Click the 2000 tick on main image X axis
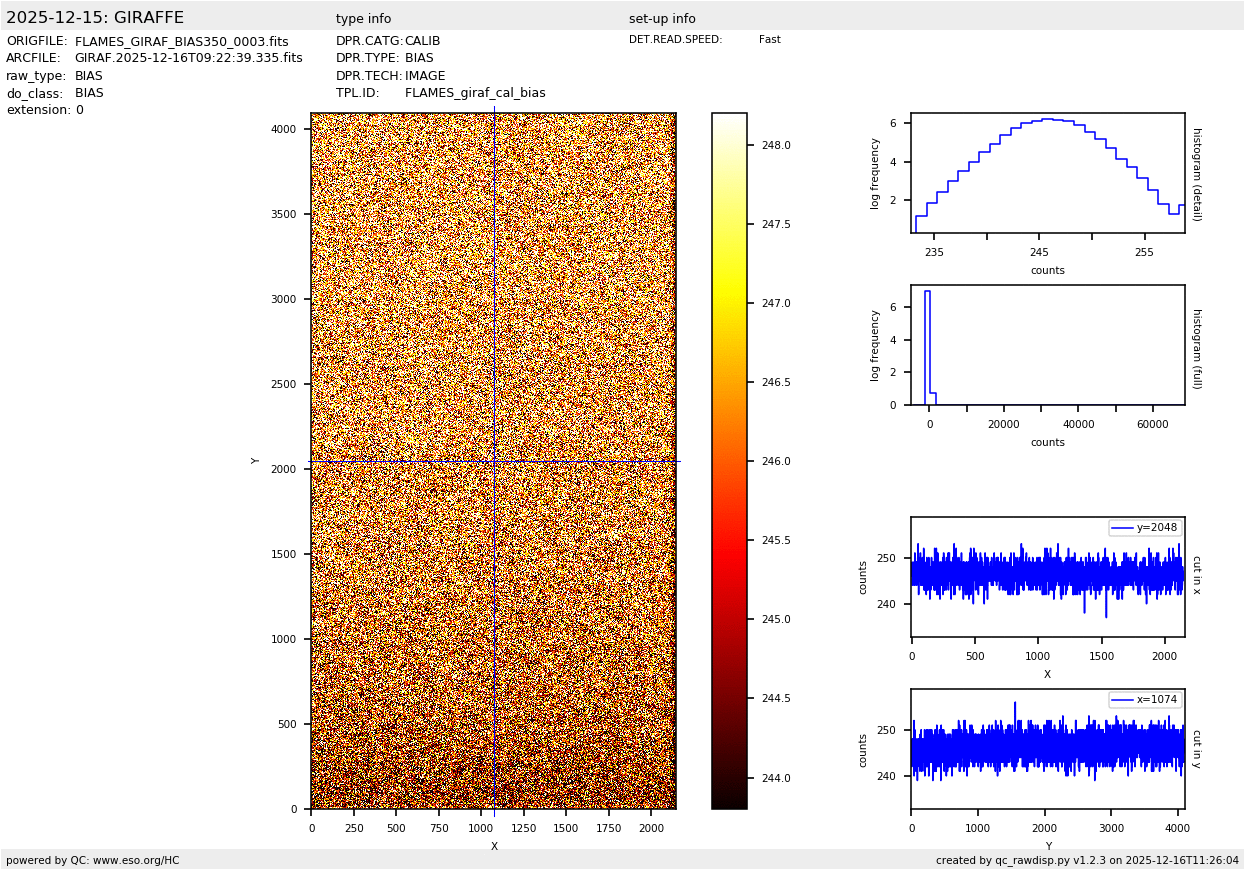The image size is (1245, 870). [651, 828]
